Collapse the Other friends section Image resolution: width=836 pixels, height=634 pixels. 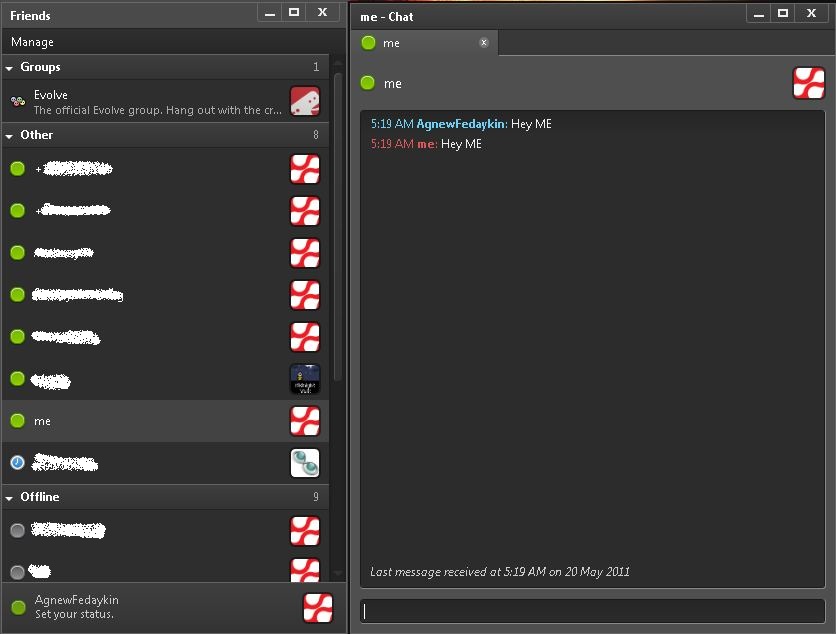click(10, 135)
